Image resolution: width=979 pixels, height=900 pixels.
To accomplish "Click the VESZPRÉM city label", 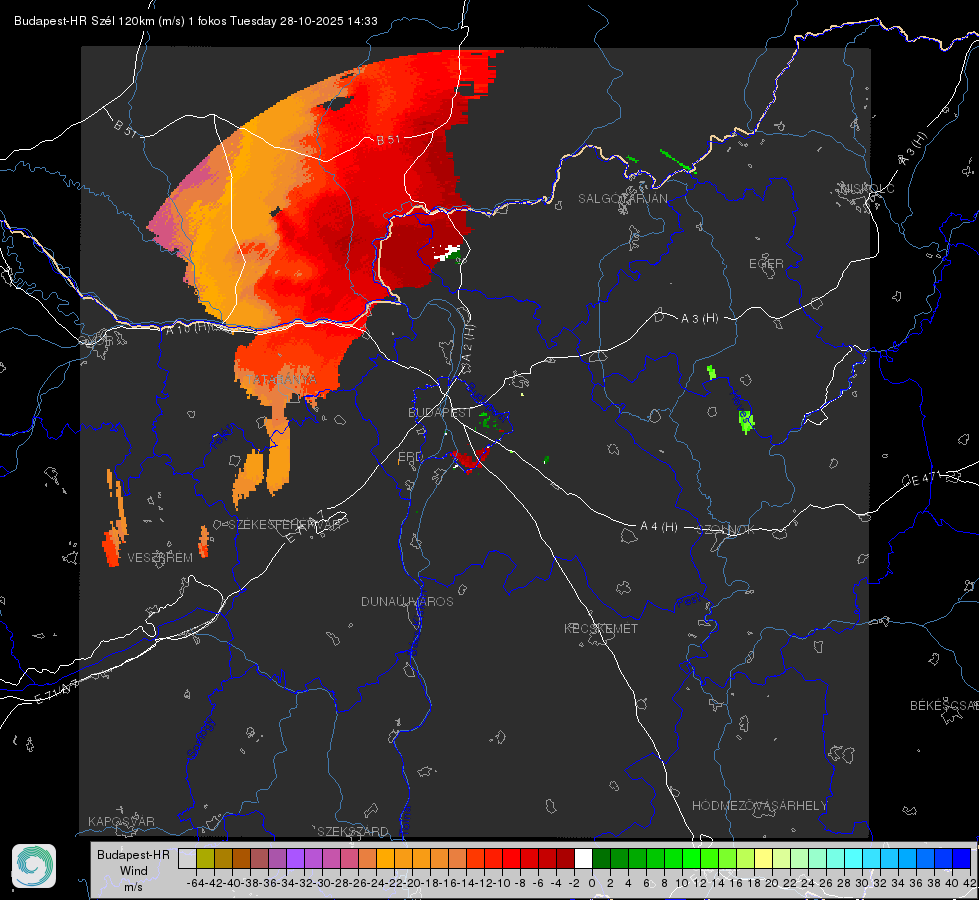I will coord(160,558).
